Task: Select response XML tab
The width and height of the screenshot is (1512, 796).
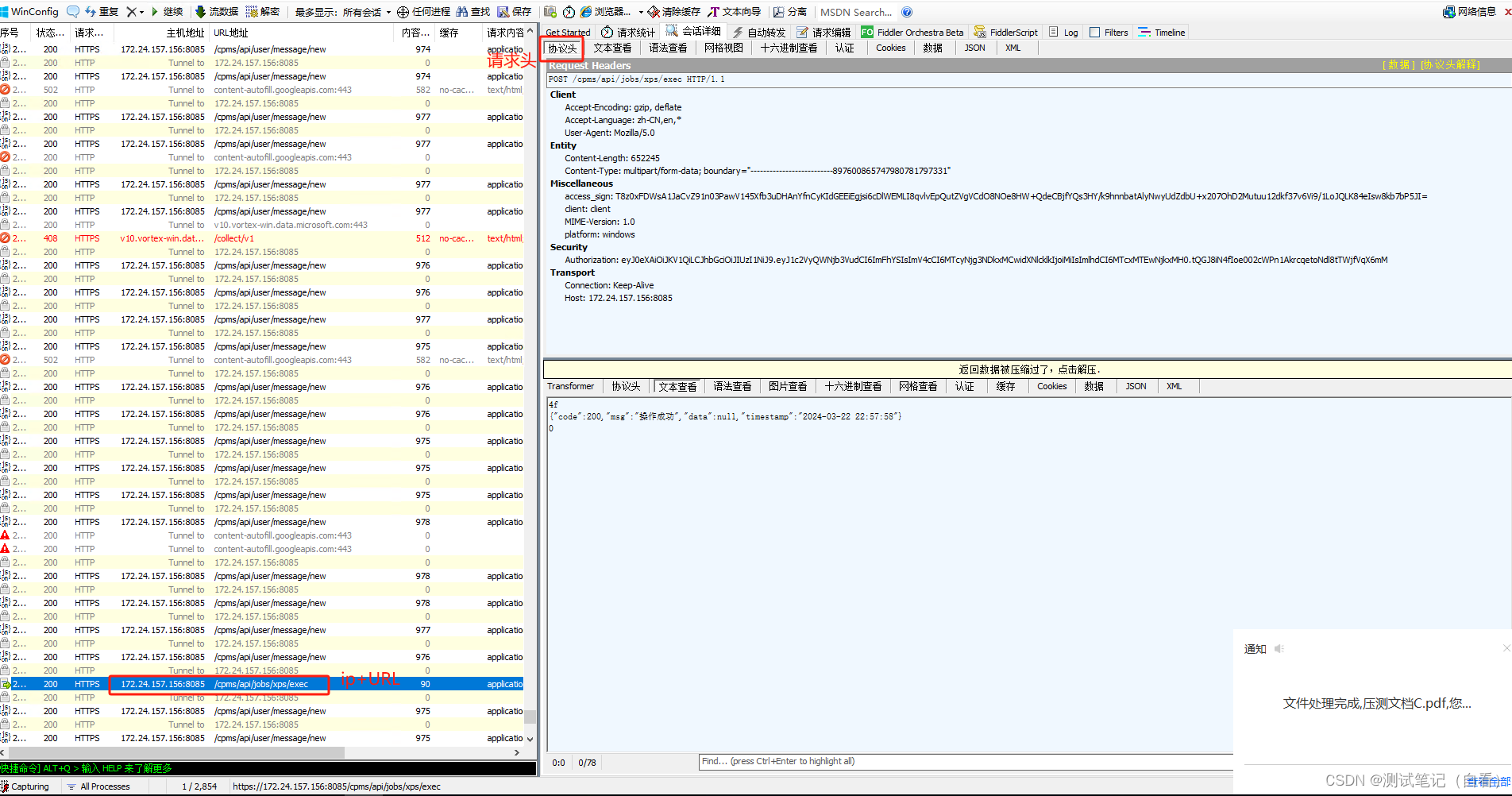Action: point(1174,386)
